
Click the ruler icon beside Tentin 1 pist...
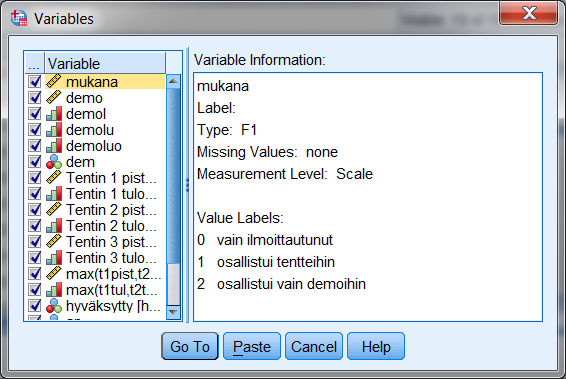click(54, 178)
